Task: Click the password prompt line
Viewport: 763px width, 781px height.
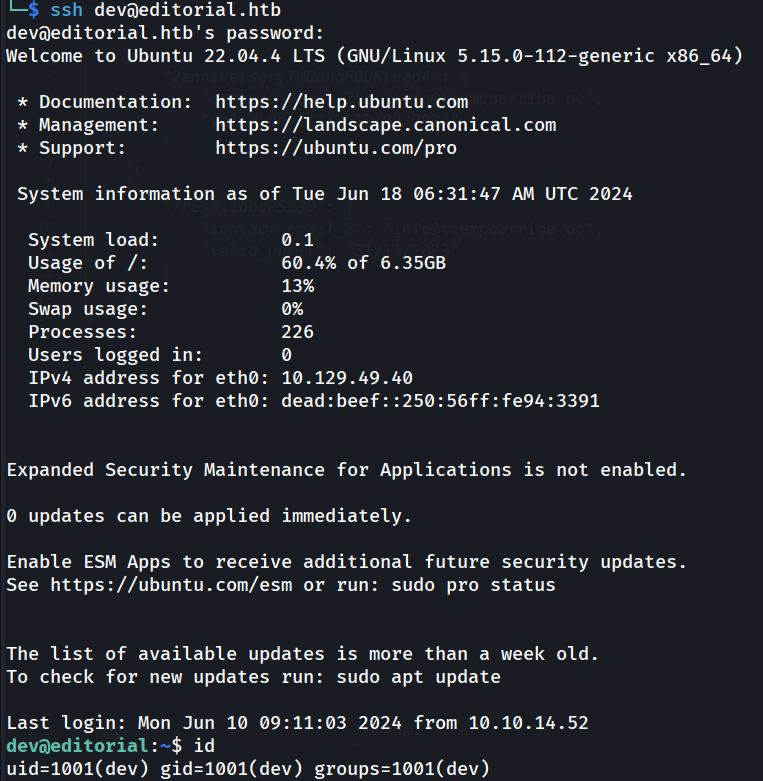Action: 165,33
